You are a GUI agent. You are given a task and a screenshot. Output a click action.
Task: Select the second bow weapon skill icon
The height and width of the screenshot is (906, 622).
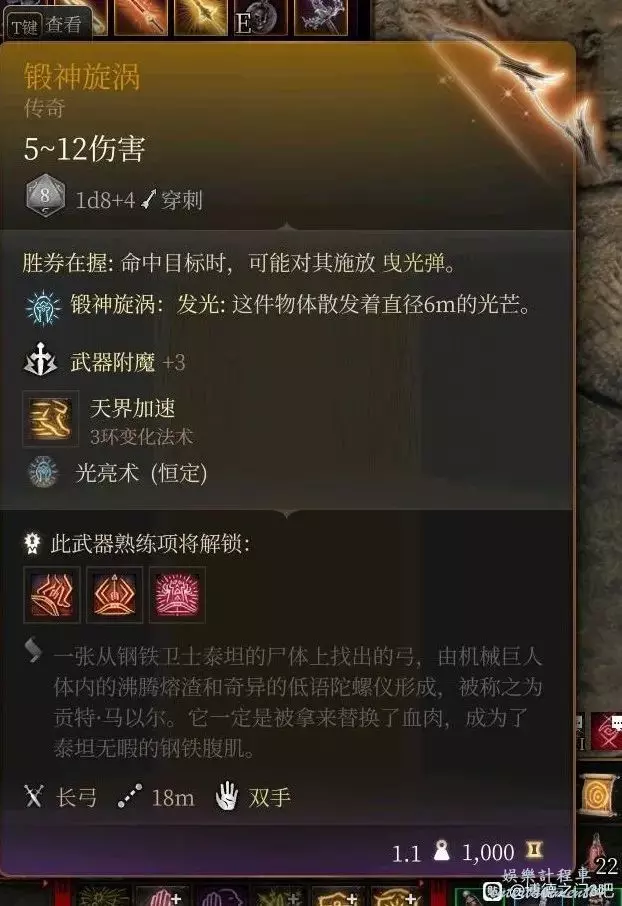[114, 595]
